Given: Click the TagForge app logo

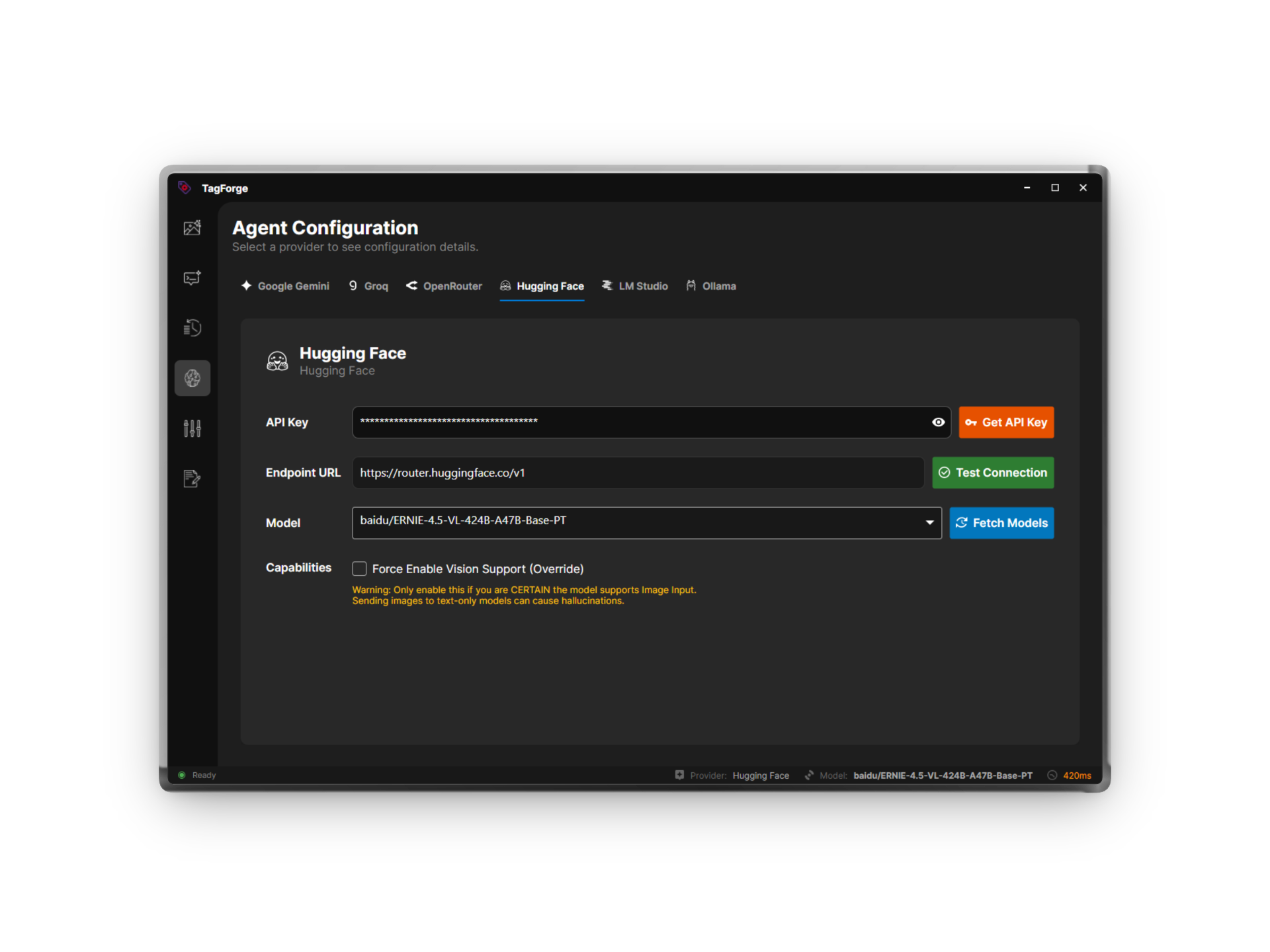Looking at the screenshot, I should [185, 188].
